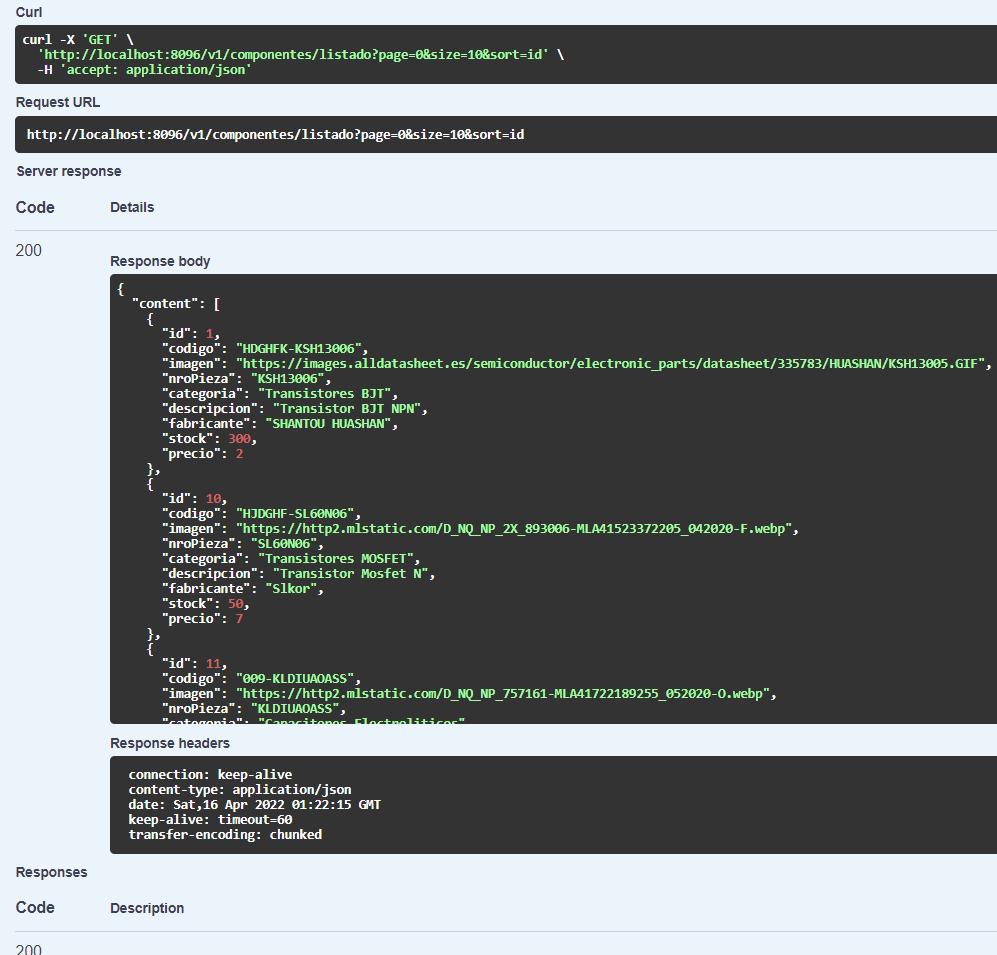Screen dimensions: 997x955
Task: Click fabricante value Slkor
Action: coord(291,589)
